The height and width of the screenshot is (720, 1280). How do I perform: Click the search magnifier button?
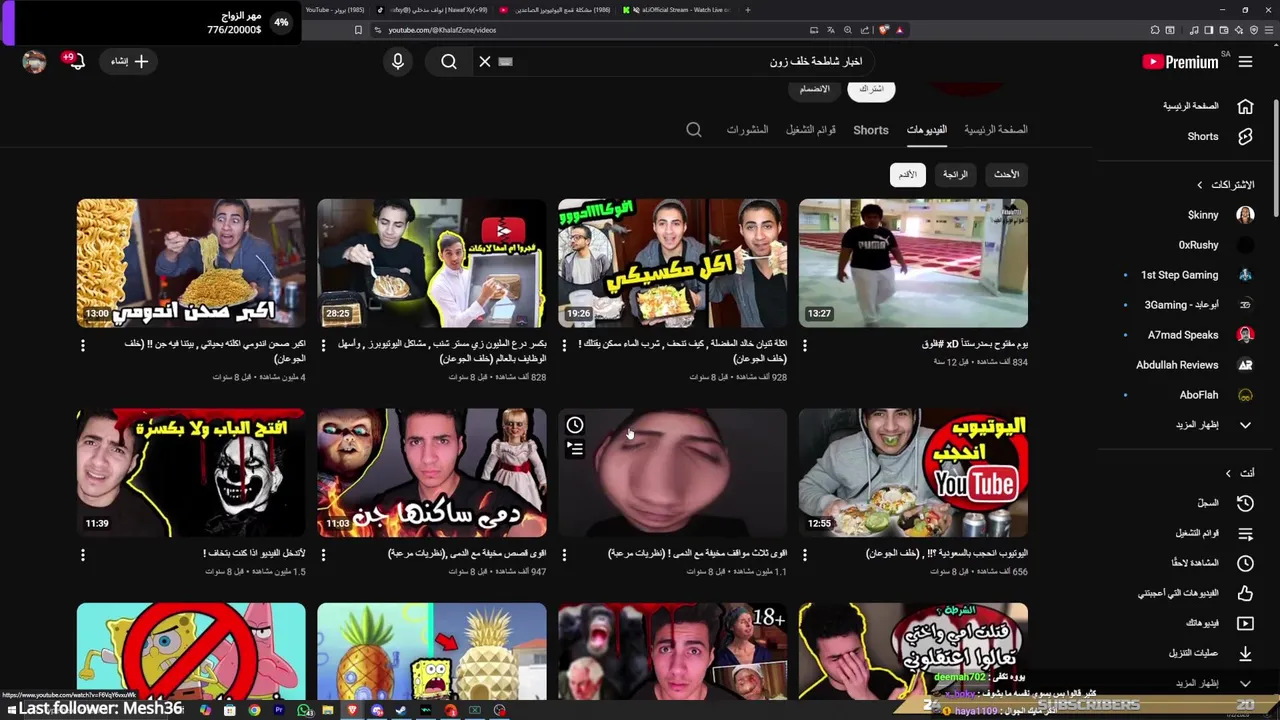(x=449, y=62)
